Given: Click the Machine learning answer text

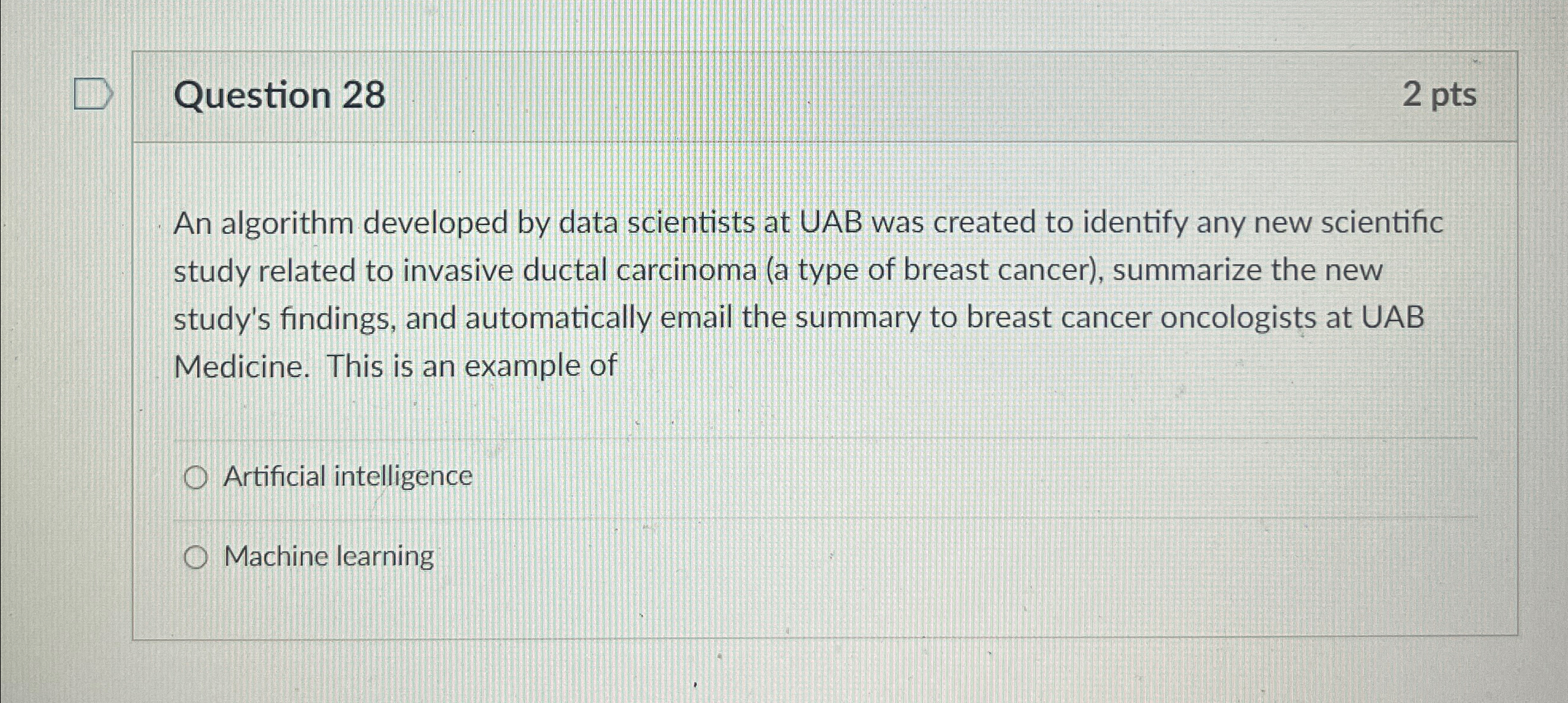Looking at the screenshot, I should 328,557.
